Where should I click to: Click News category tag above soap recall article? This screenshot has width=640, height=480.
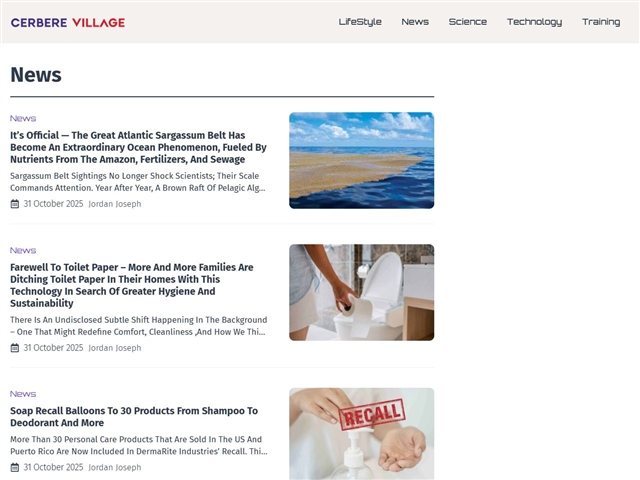tap(23, 394)
